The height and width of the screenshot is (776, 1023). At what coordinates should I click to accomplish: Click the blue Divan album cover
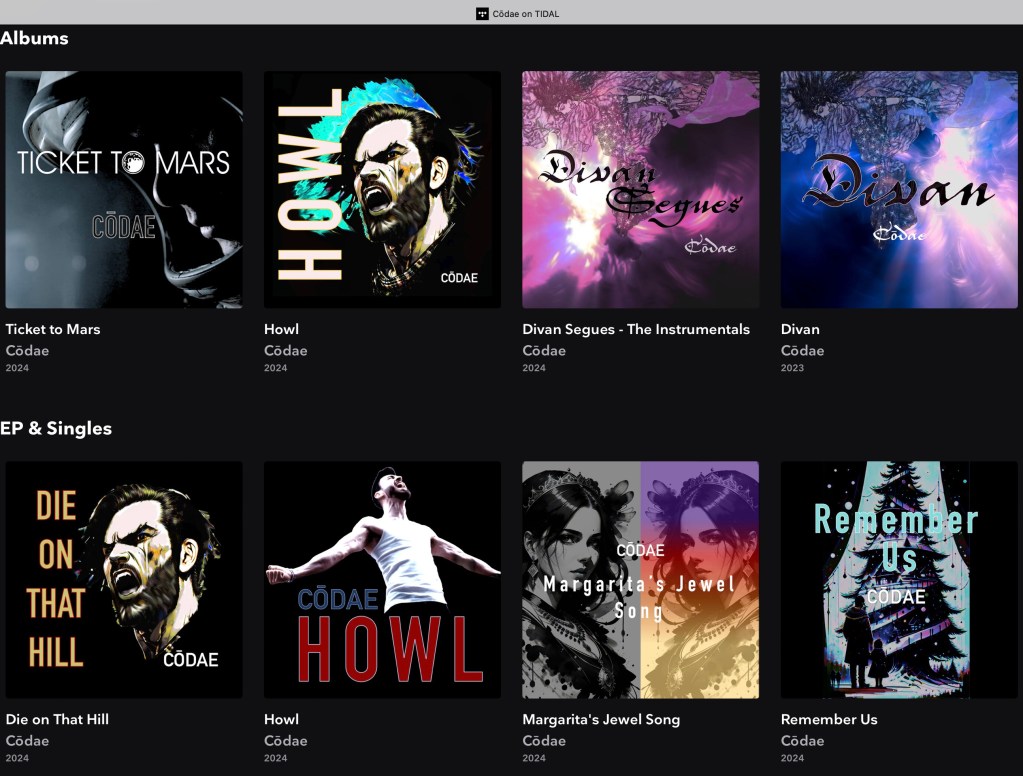click(x=898, y=189)
